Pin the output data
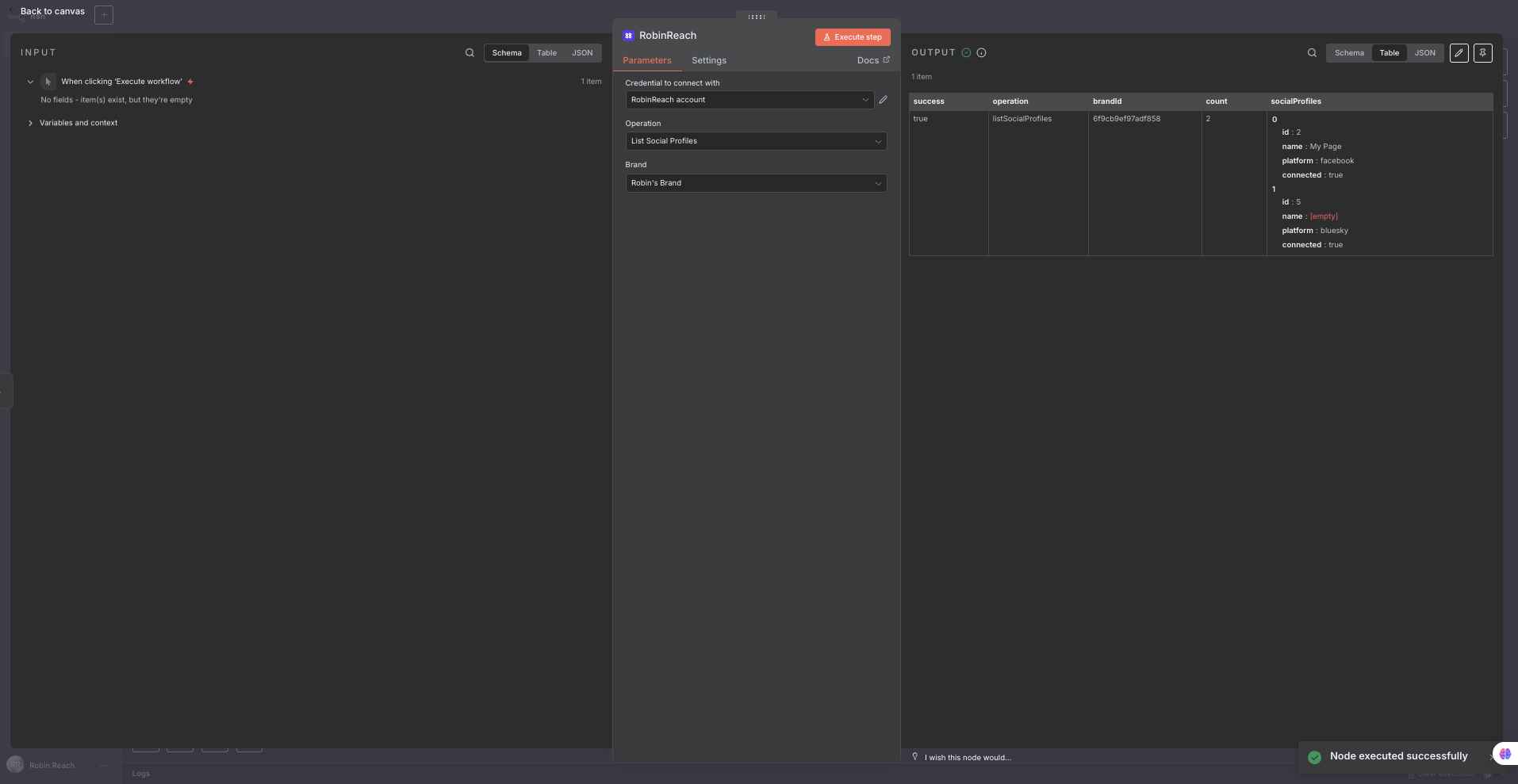 pyautogui.click(x=1482, y=53)
